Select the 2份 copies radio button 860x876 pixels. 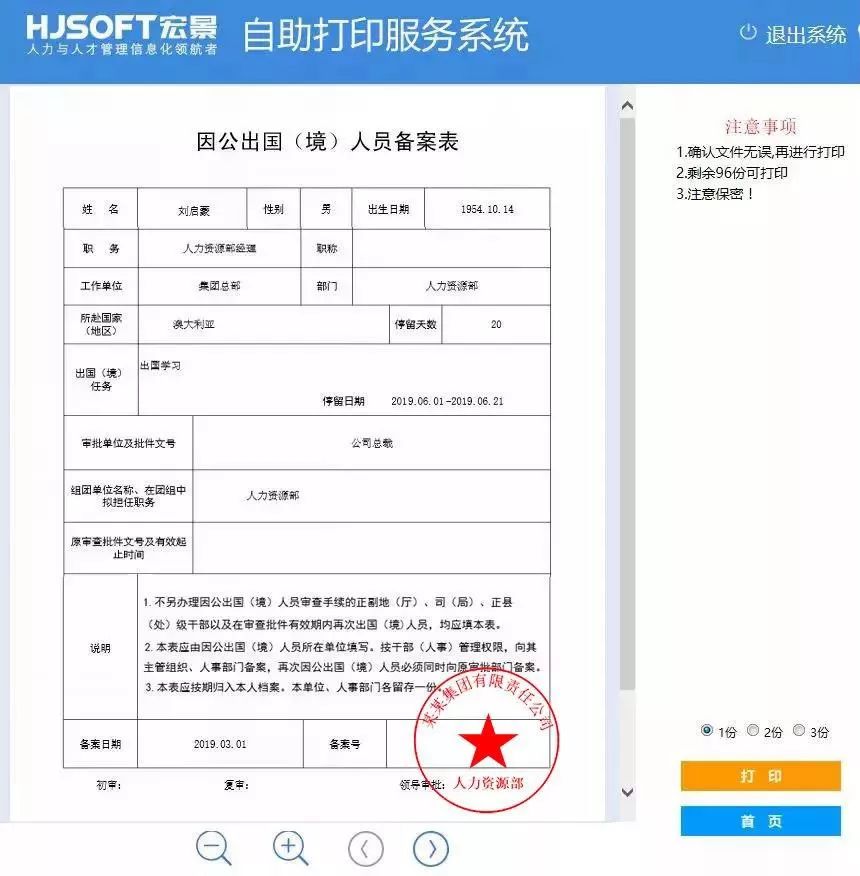pos(755,731)
